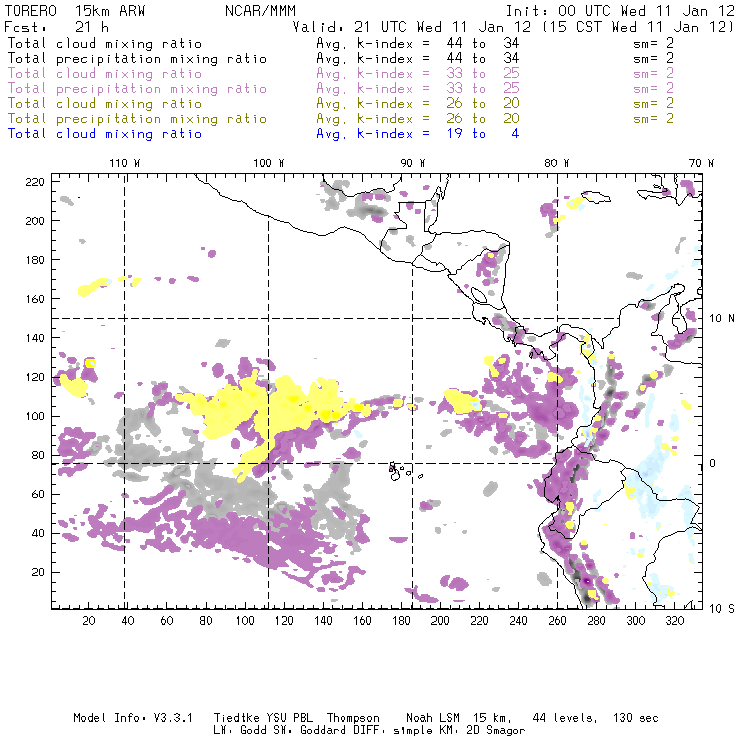
Task: Click the "Model Info: V3.3.1" footer text
Action: 133,718
